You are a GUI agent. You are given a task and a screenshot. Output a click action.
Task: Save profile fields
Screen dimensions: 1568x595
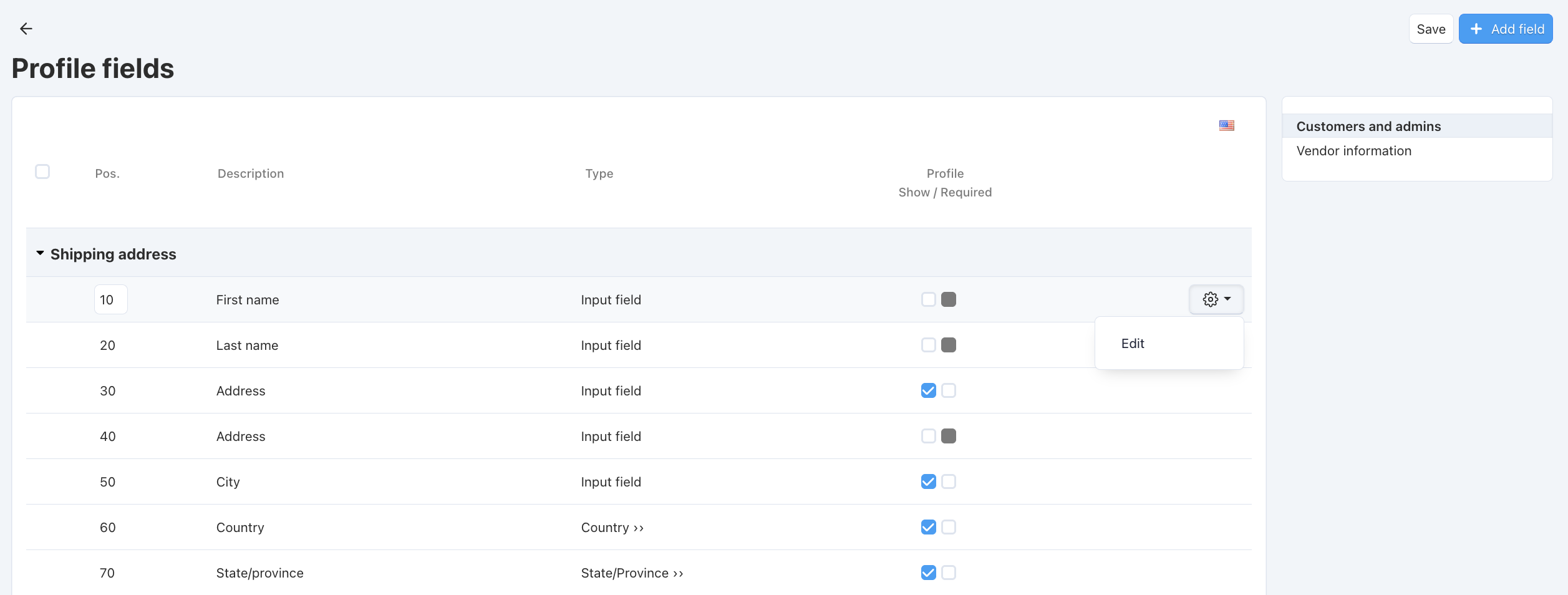click(1431, 29)
